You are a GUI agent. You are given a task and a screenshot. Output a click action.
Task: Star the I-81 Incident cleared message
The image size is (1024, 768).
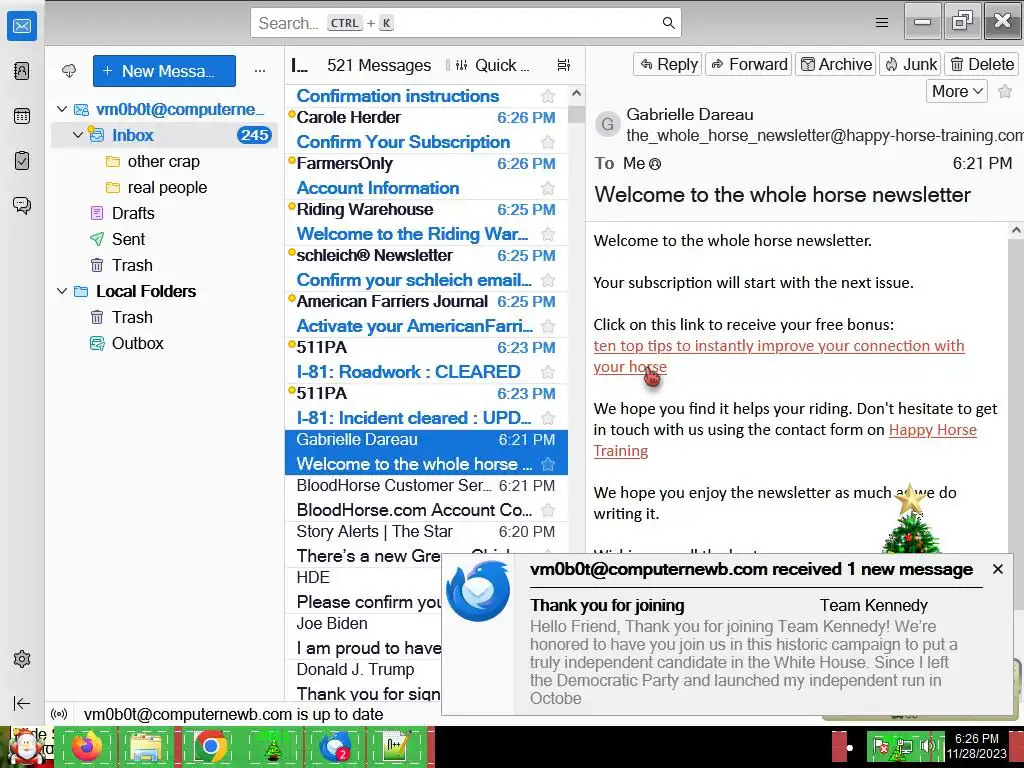click(548, 419)
